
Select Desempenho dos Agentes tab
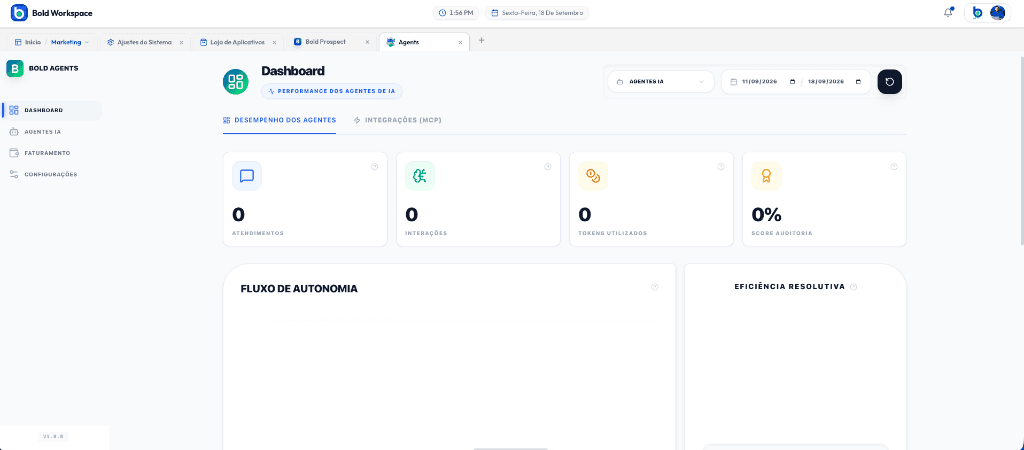click(x=280, y=121)
